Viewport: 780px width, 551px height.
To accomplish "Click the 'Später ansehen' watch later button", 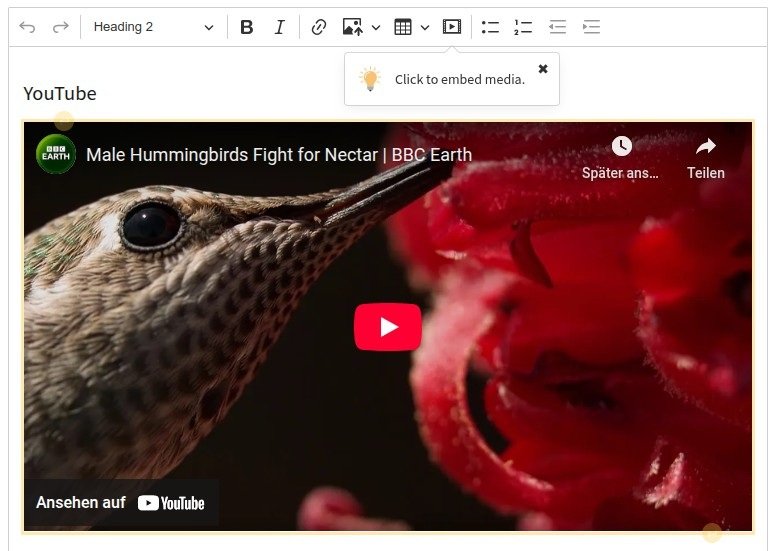I will coord(621,157).
